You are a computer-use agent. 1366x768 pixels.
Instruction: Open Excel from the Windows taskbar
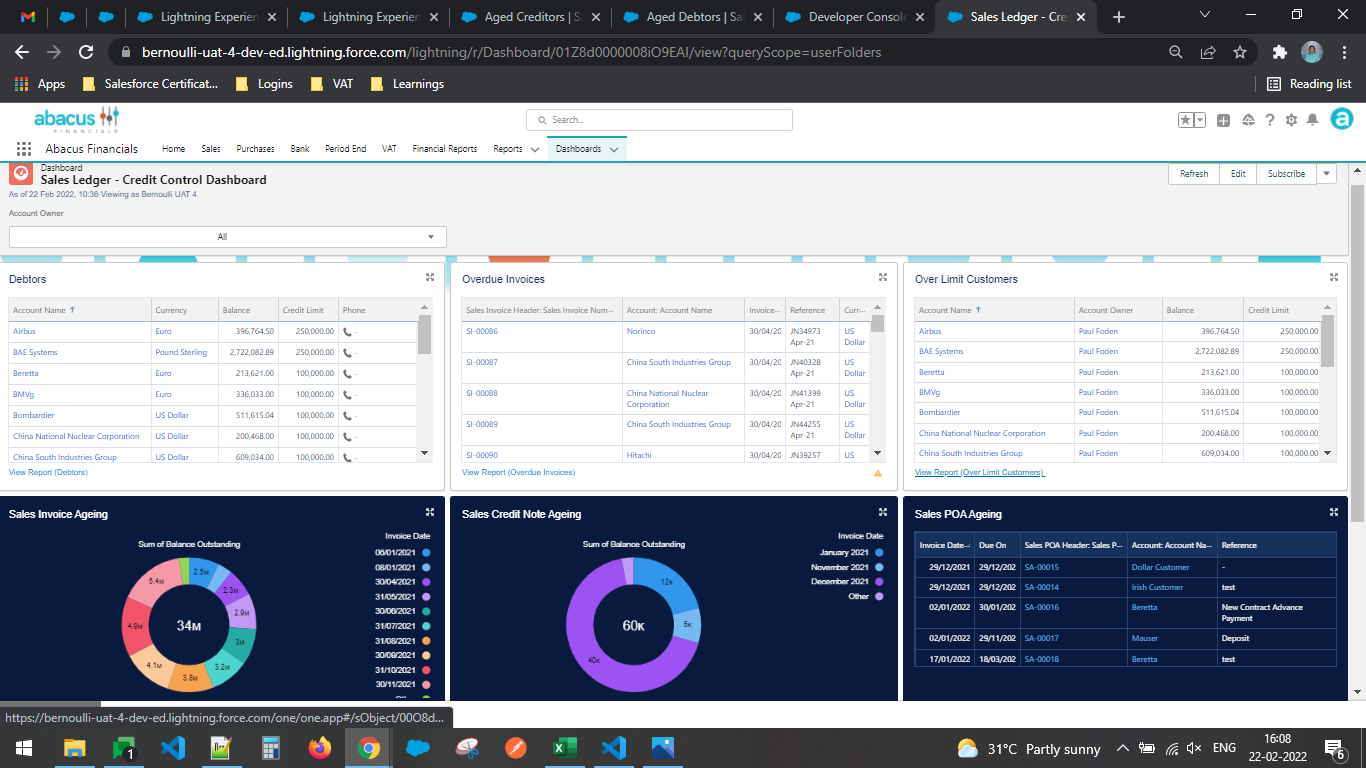[566, 748]
